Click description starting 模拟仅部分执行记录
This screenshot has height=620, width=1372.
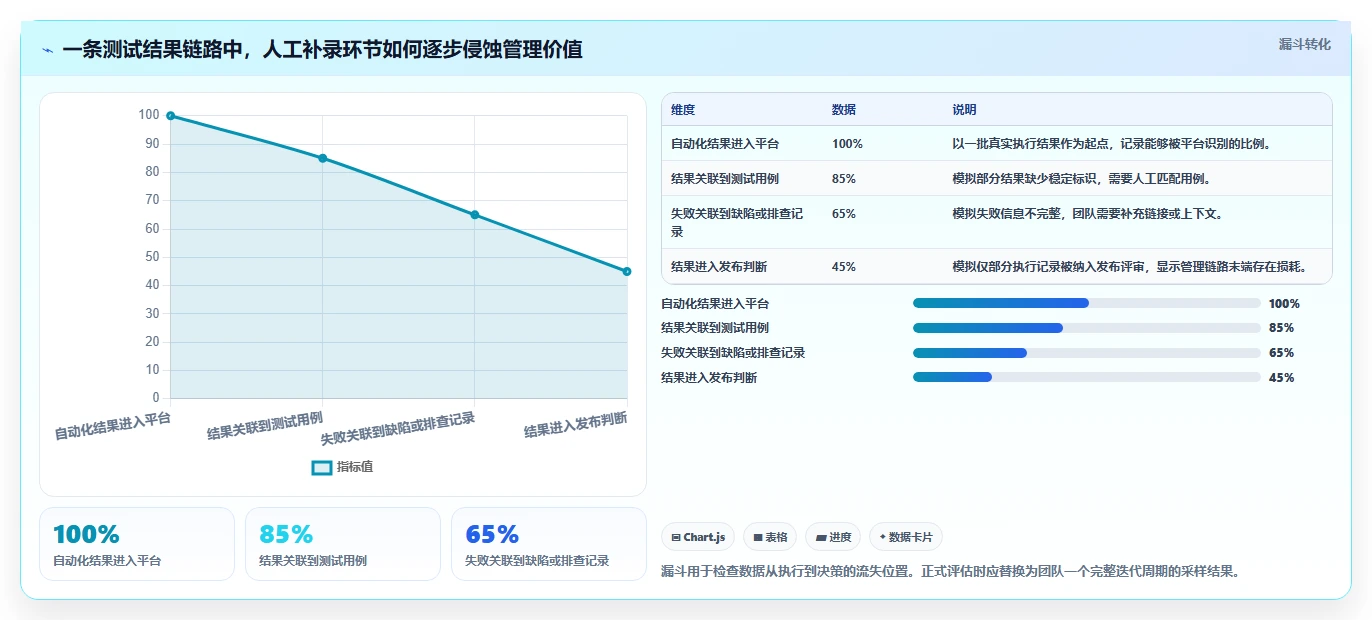tap(1129, 267)
